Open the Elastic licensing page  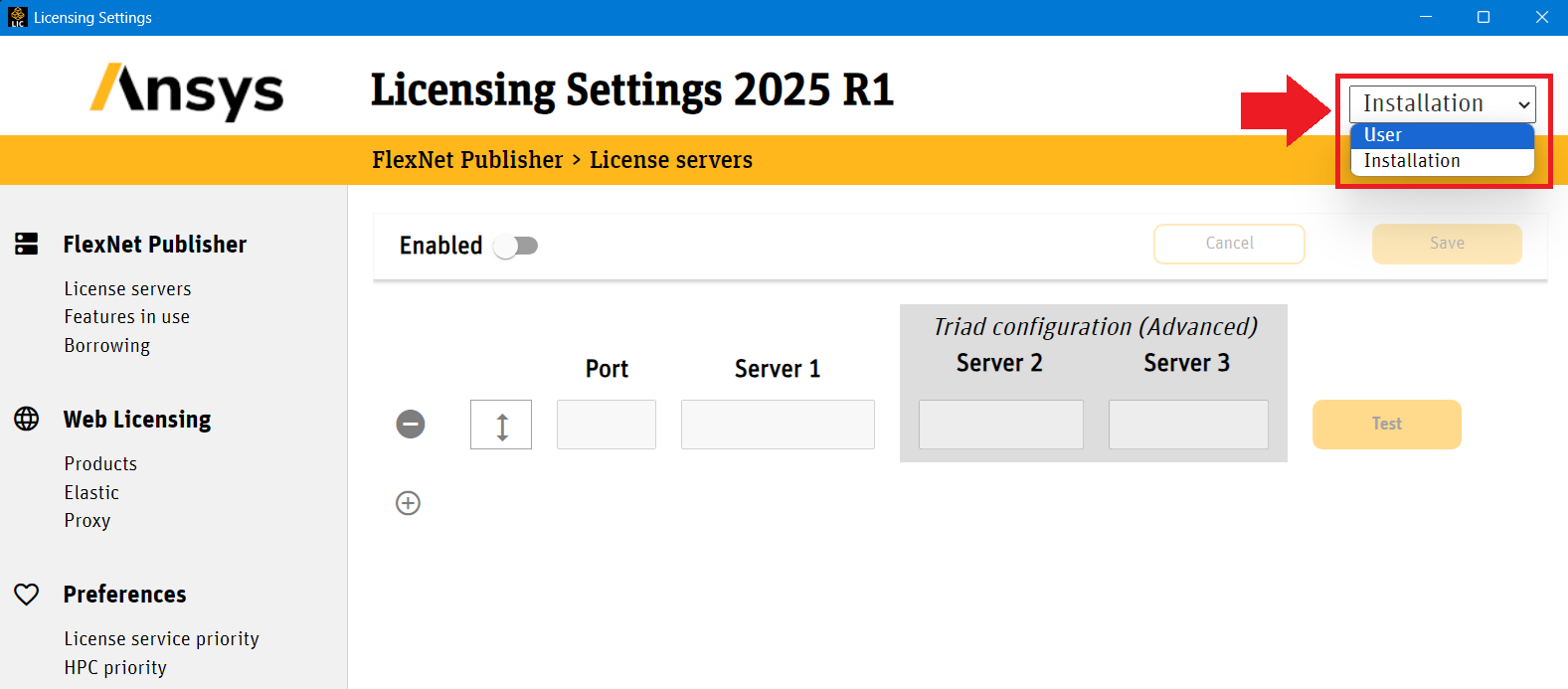pyautogui.click(x=91, y=493)
